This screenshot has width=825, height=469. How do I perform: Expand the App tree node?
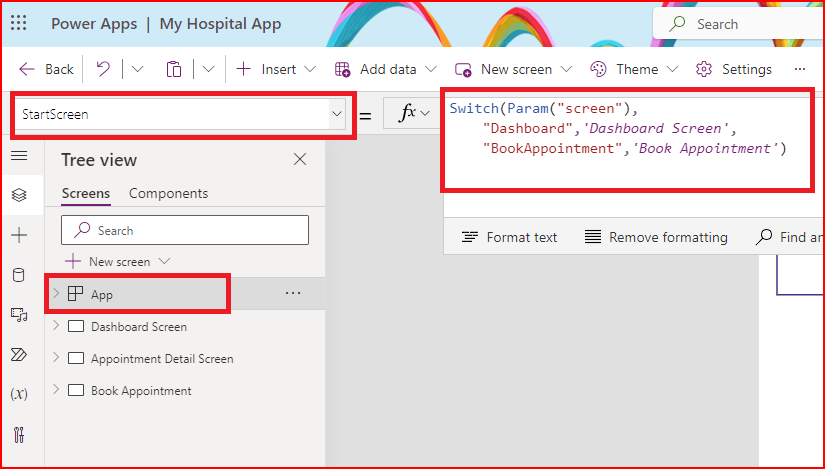coord(56,294)
